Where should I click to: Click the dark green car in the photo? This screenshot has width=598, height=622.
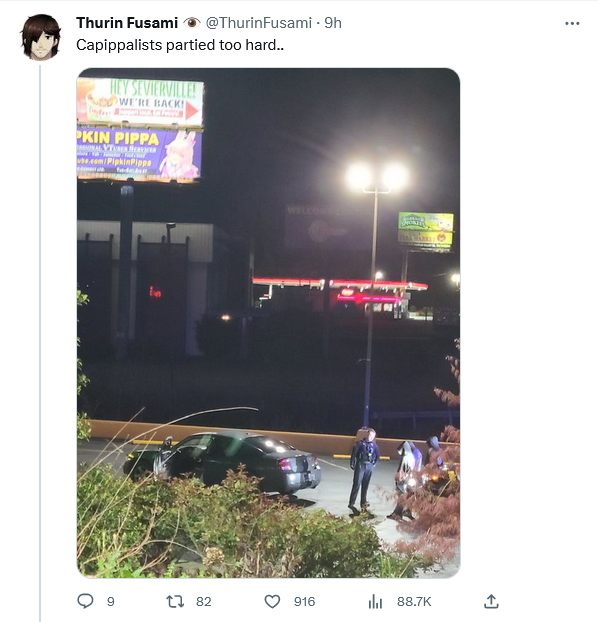[222, 463]
